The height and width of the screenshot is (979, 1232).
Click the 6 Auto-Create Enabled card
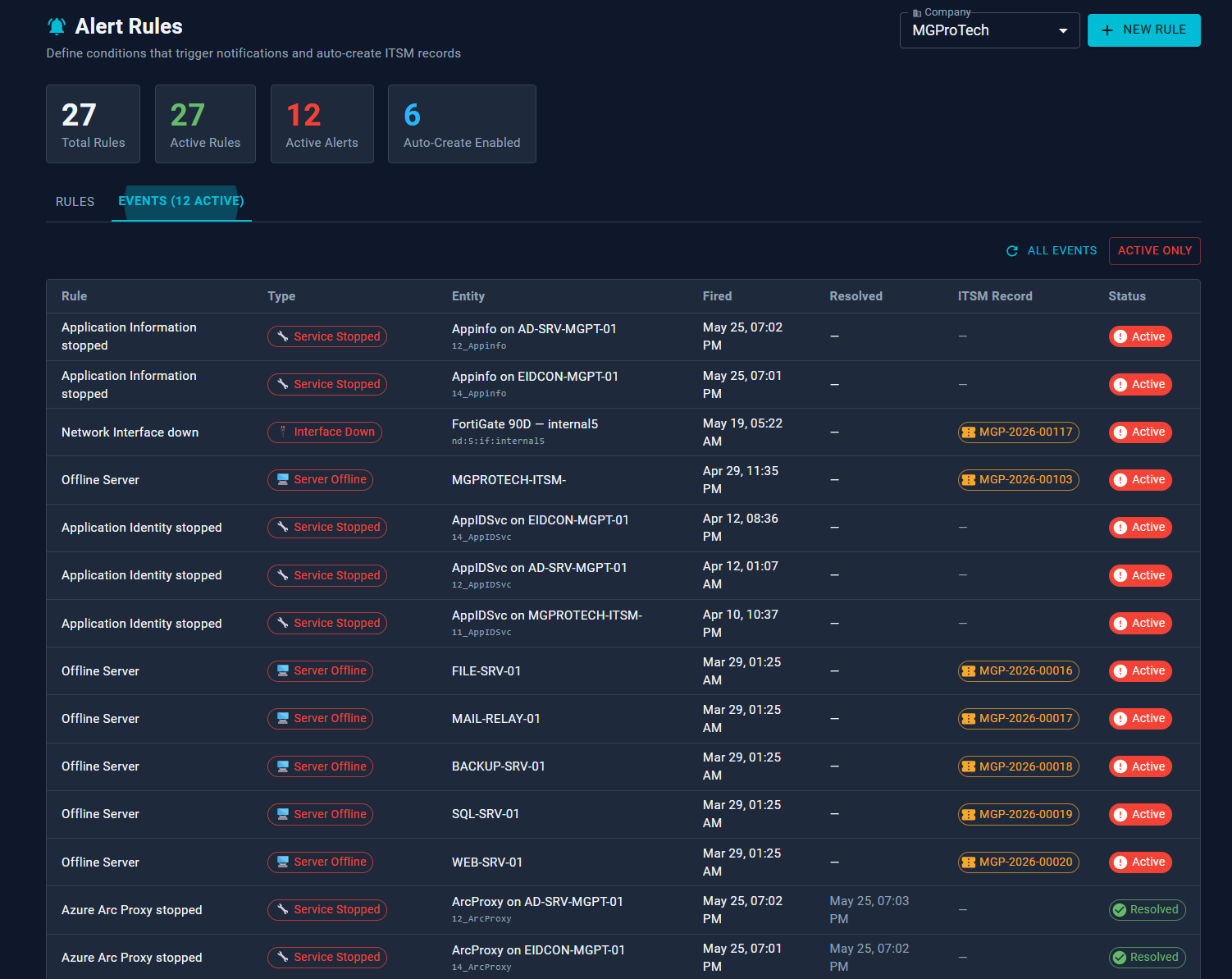click(x=462, y=124)
